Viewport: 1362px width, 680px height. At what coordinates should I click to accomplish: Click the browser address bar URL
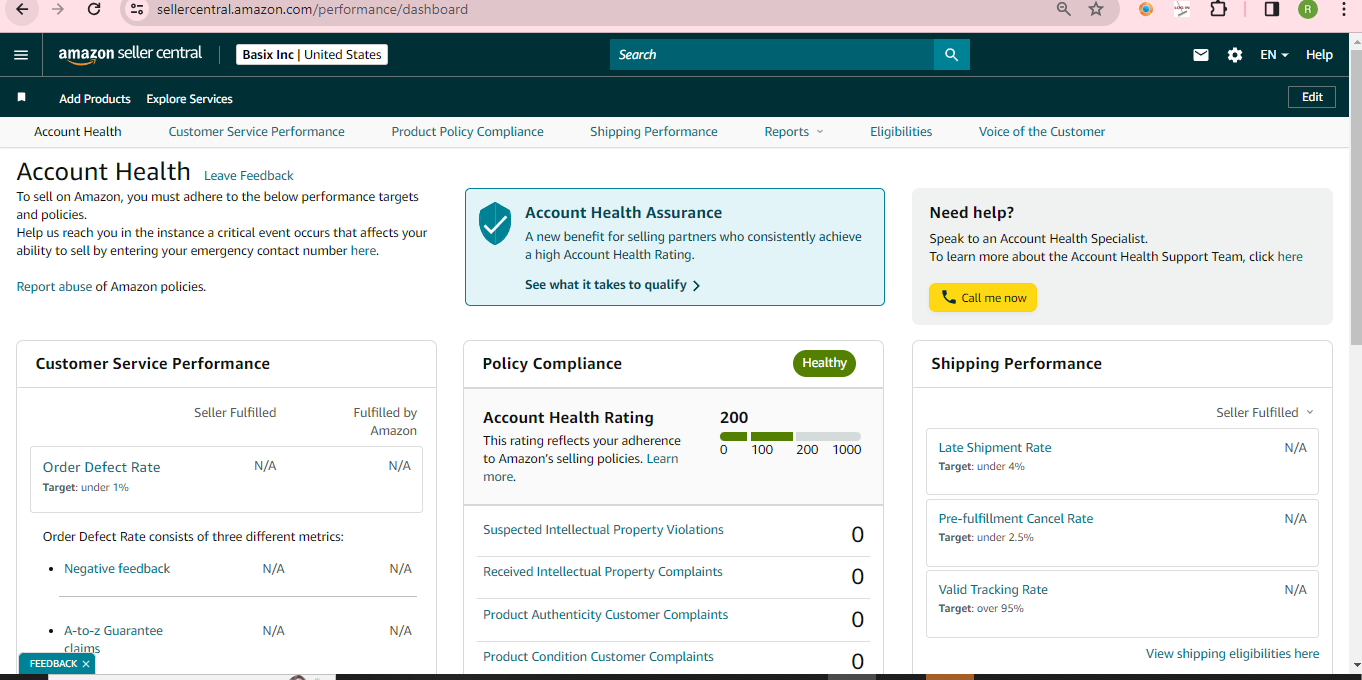coord(312,10)
